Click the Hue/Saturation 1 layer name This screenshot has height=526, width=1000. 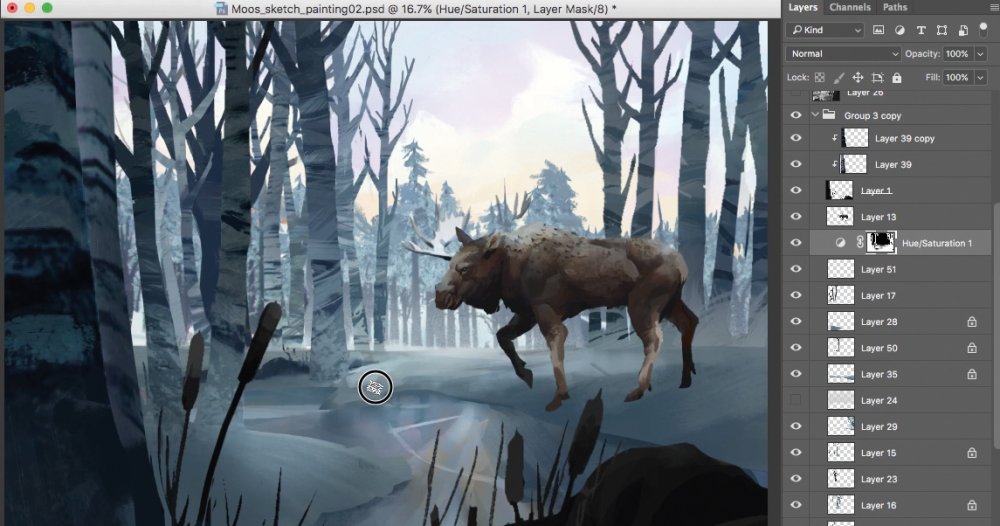point(937,243)
